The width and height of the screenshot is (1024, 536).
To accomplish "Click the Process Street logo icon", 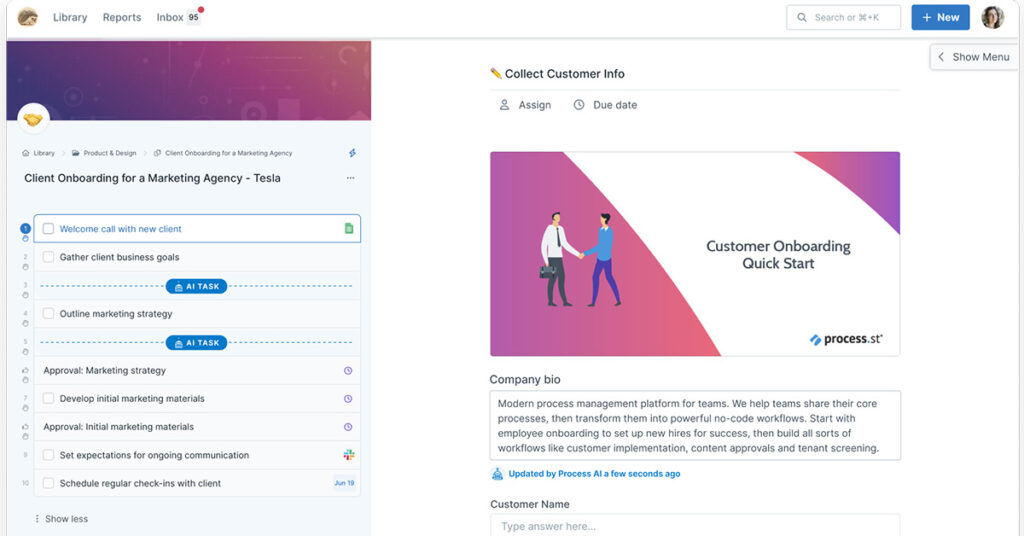I will pos(28,17).
